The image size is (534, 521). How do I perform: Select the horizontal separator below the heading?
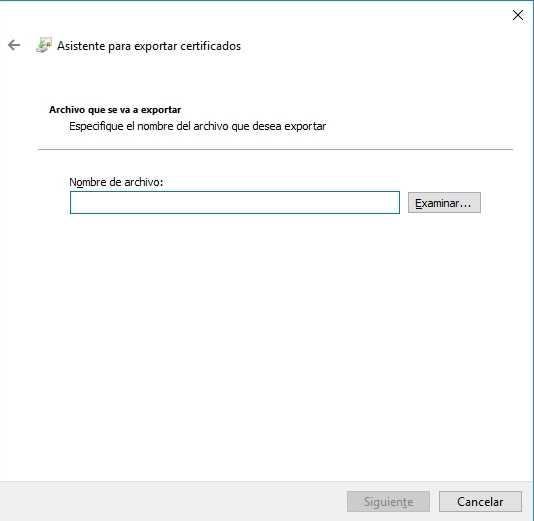coord(275,149)
